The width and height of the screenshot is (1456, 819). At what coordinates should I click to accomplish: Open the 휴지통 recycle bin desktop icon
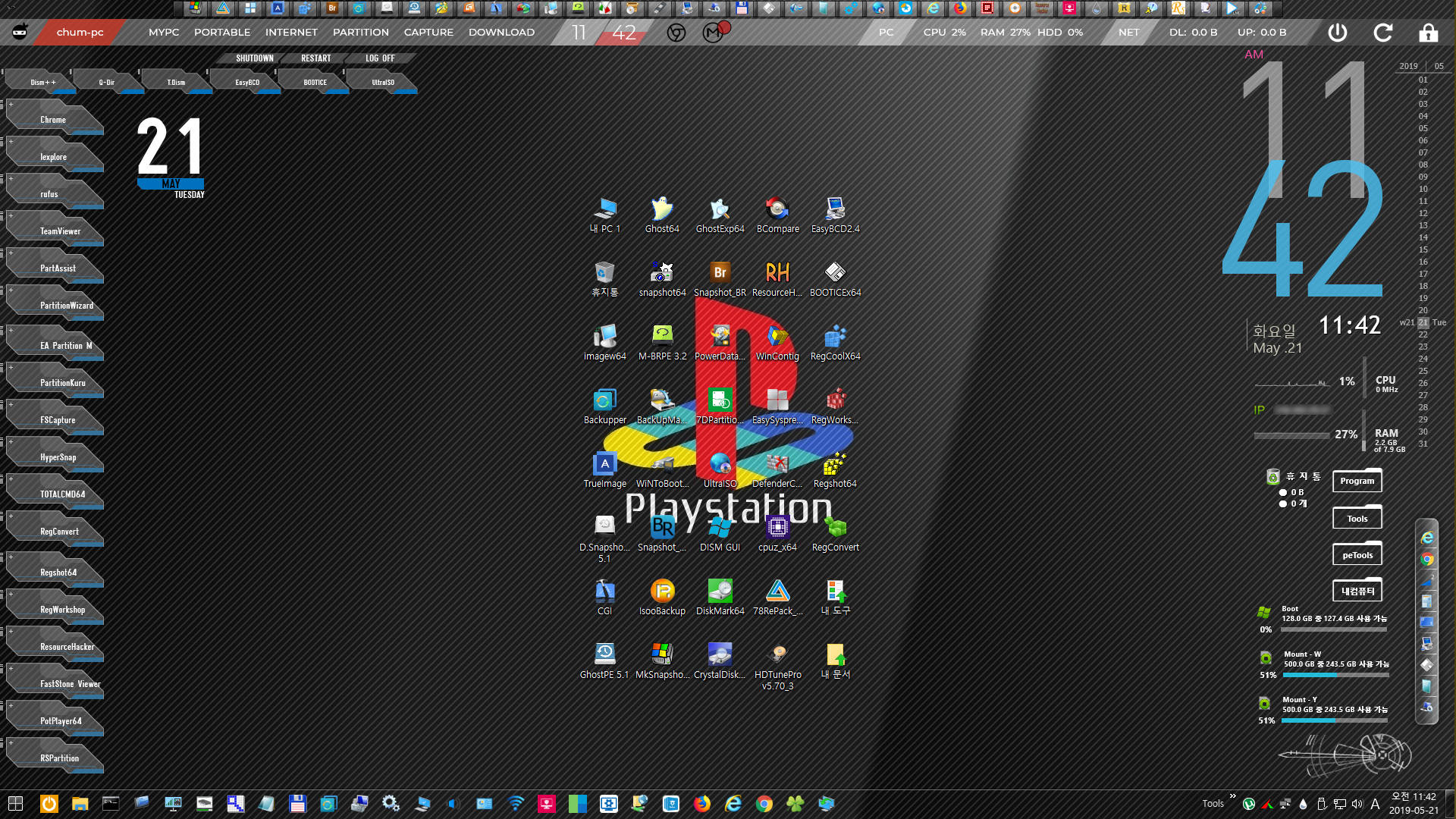coord(604,278)
